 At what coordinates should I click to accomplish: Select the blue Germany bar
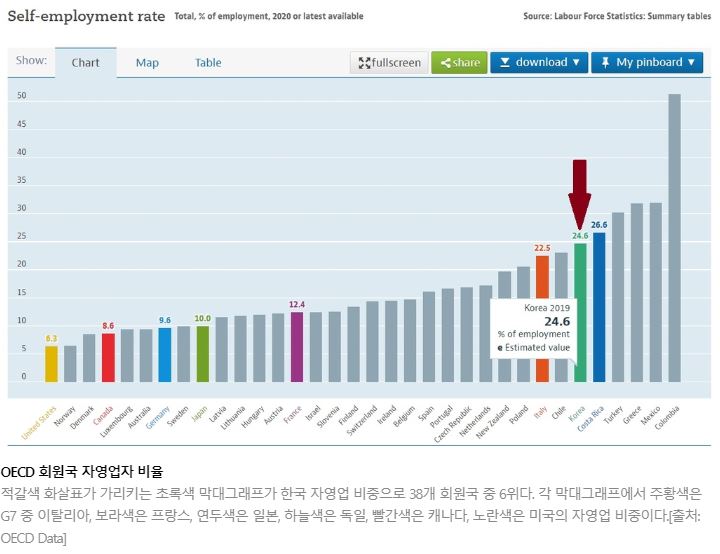[x=165, y=355]
